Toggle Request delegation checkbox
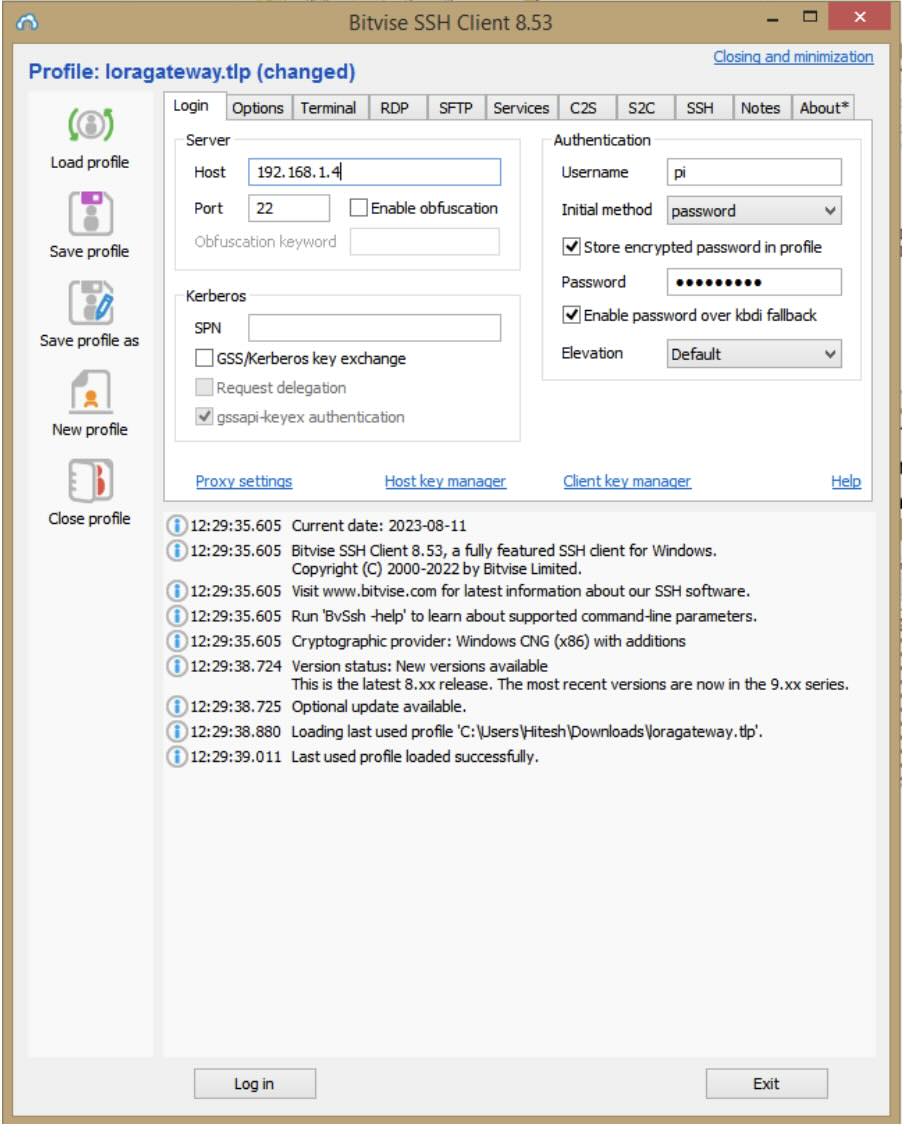 click(x=204, y=388)
